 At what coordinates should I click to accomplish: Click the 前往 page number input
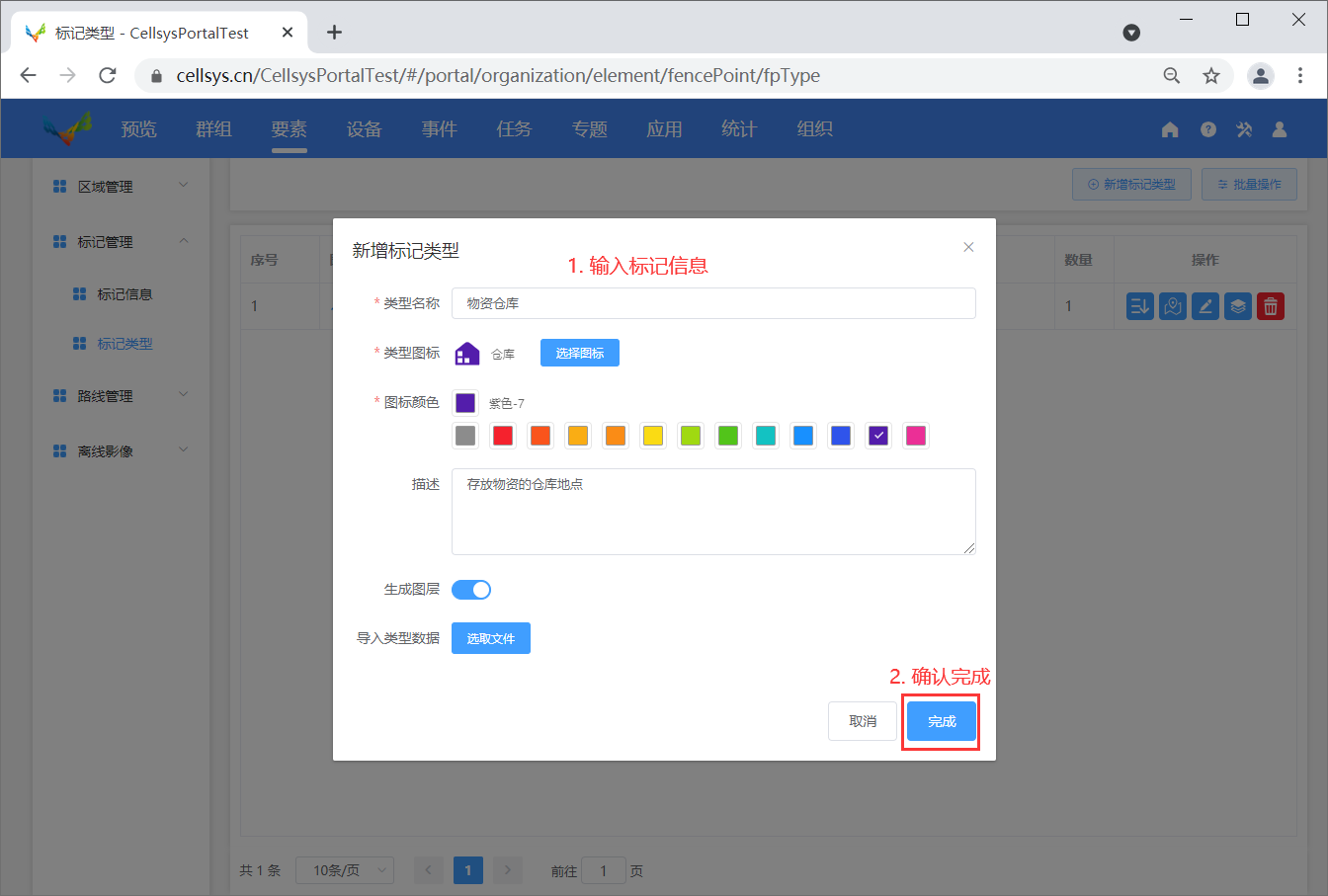tap(604, 870)
